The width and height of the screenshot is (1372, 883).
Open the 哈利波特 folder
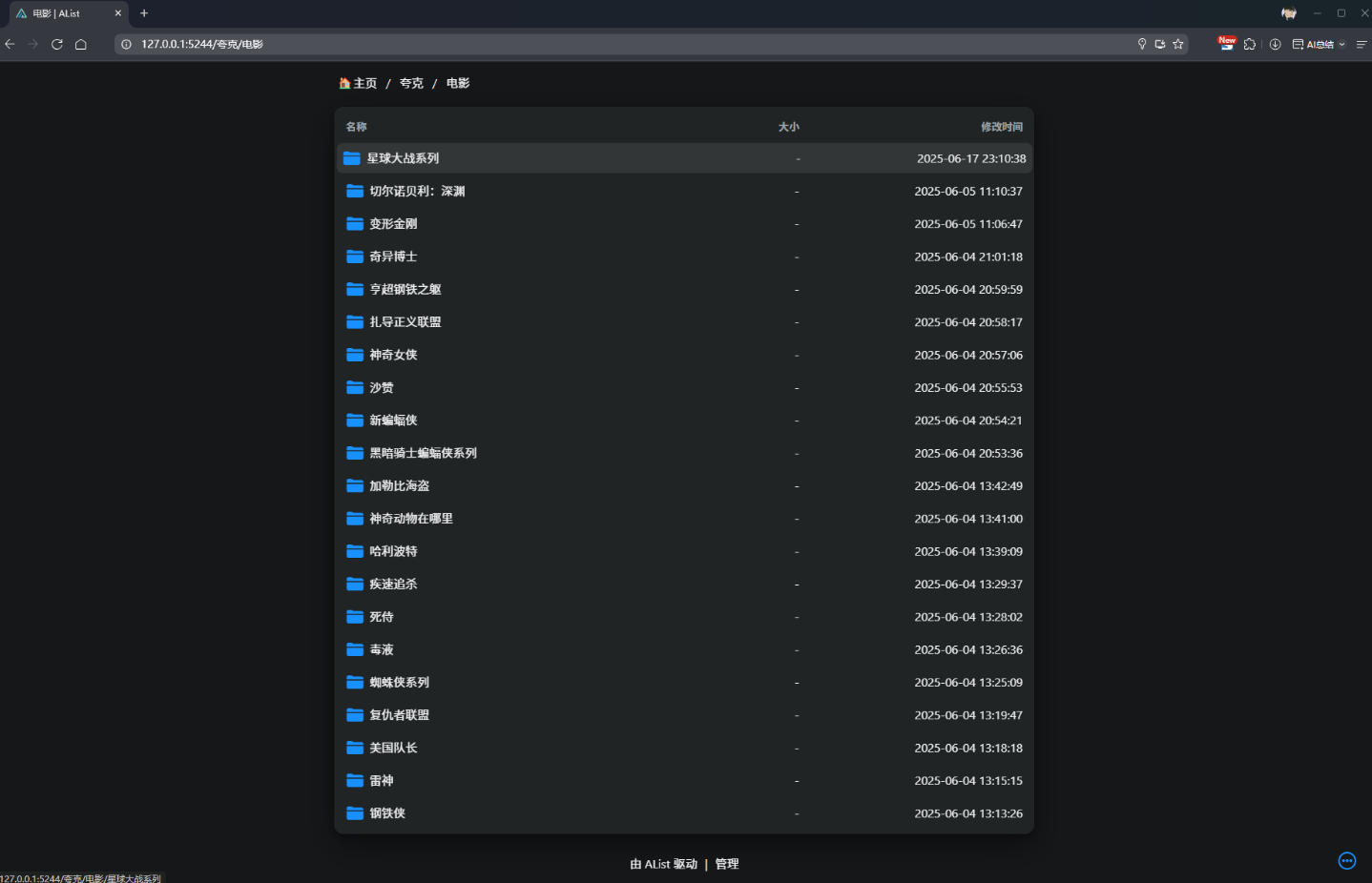pyautogui.click(x=684, y=551)
